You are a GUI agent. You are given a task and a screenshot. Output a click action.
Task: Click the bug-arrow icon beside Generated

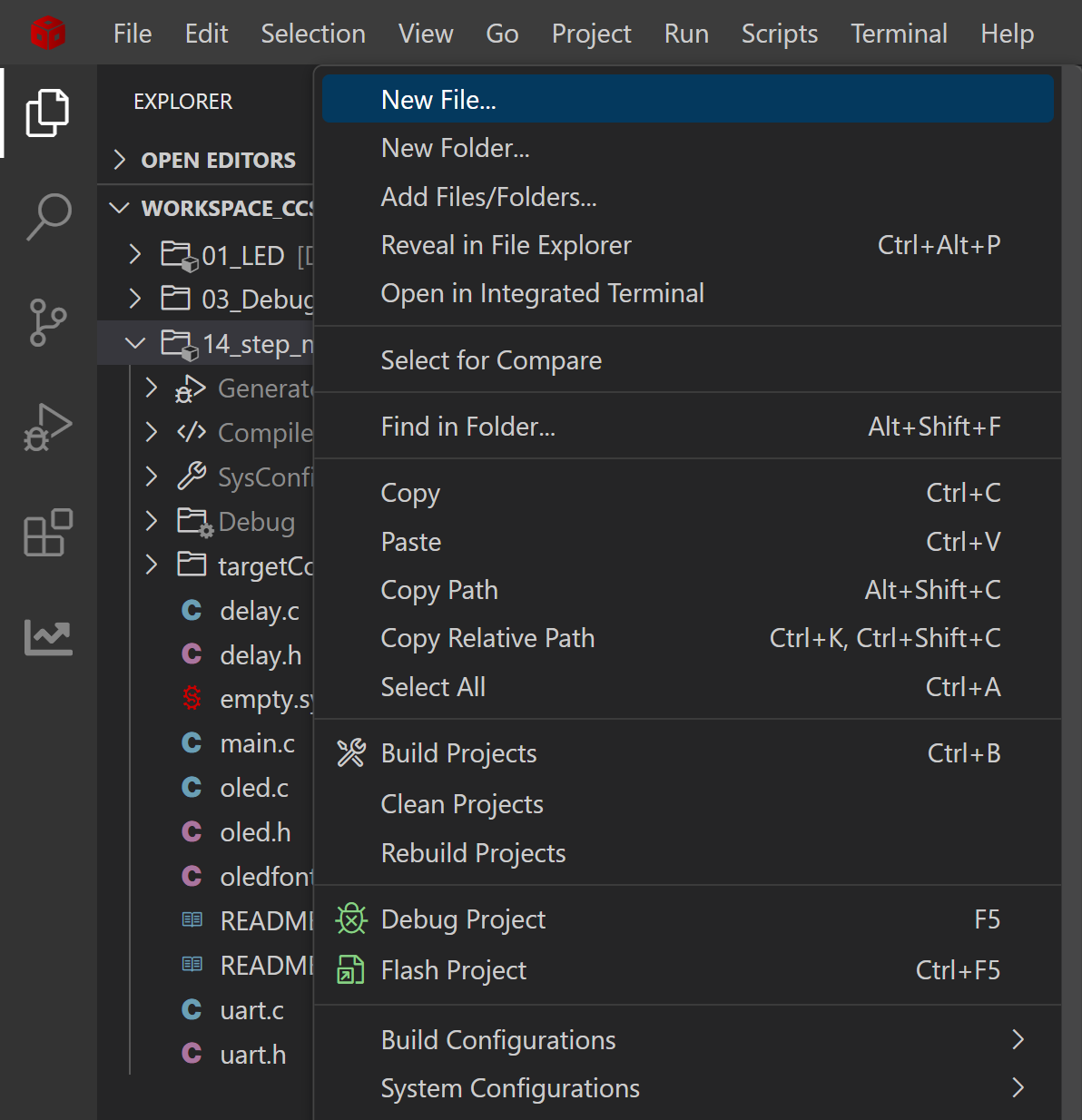(191, 388)
